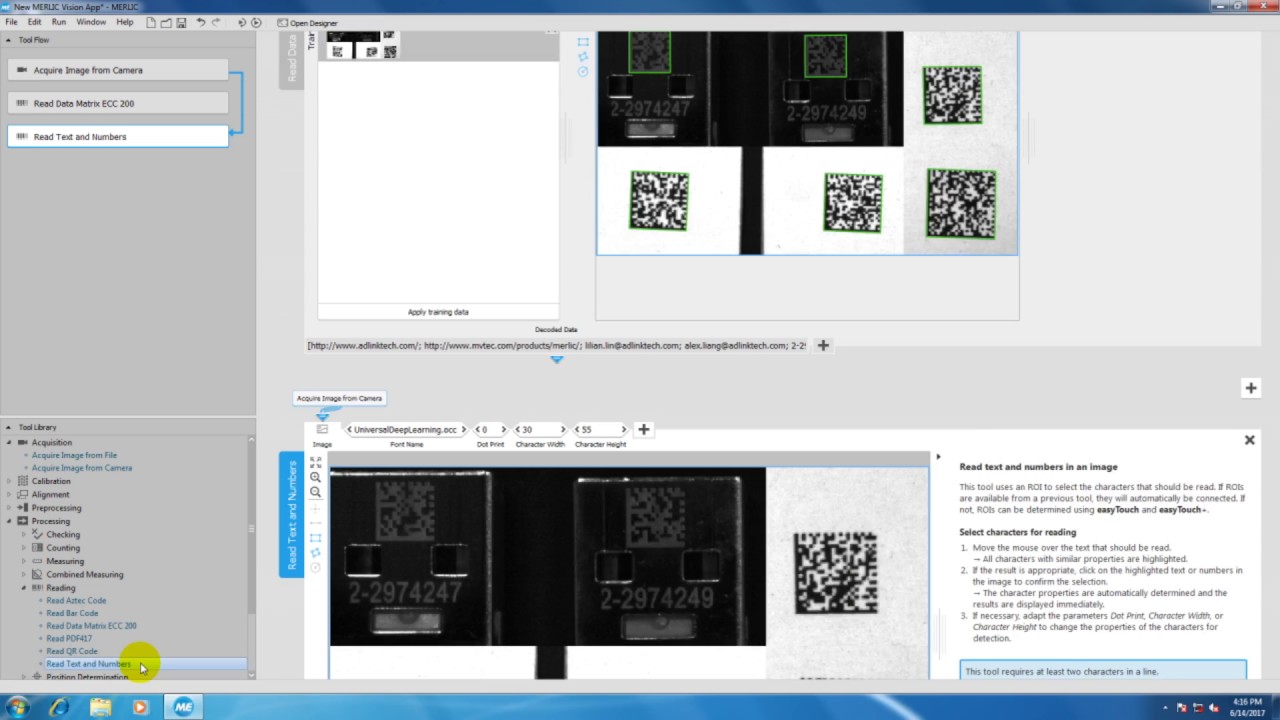Click Read QR Code tool
Viewport: 1280px width, 720px height.
72,651
